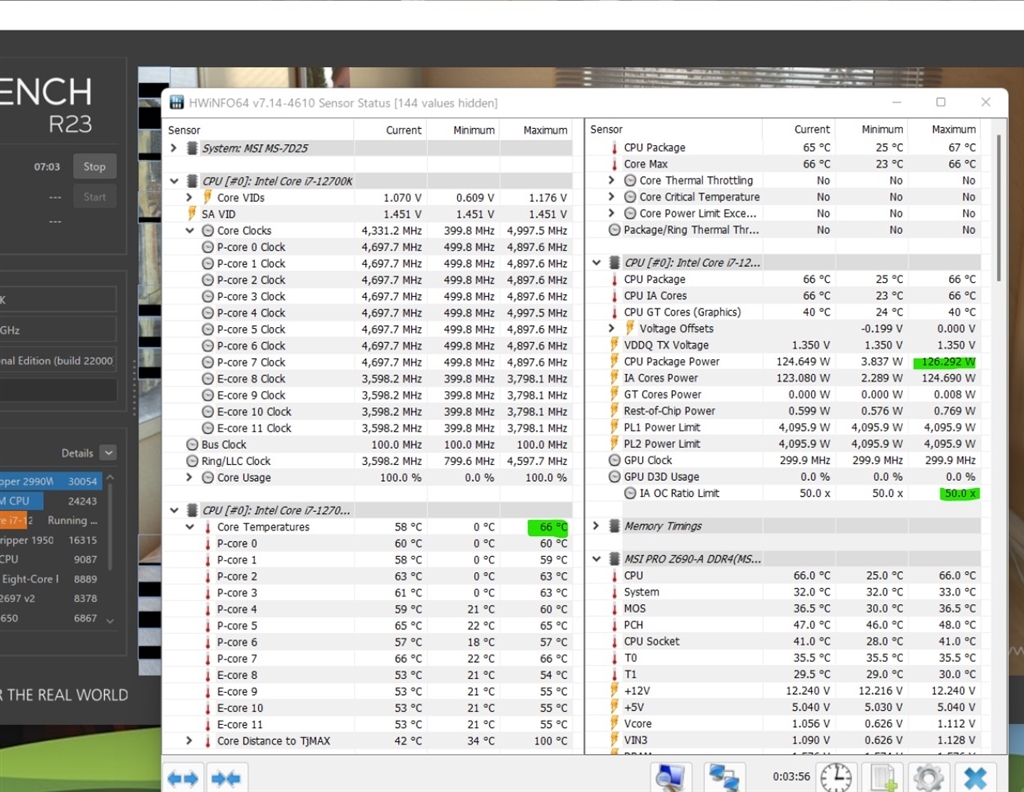
Task: Click the GPU D3D Usage icon
Action: point(615,477)
